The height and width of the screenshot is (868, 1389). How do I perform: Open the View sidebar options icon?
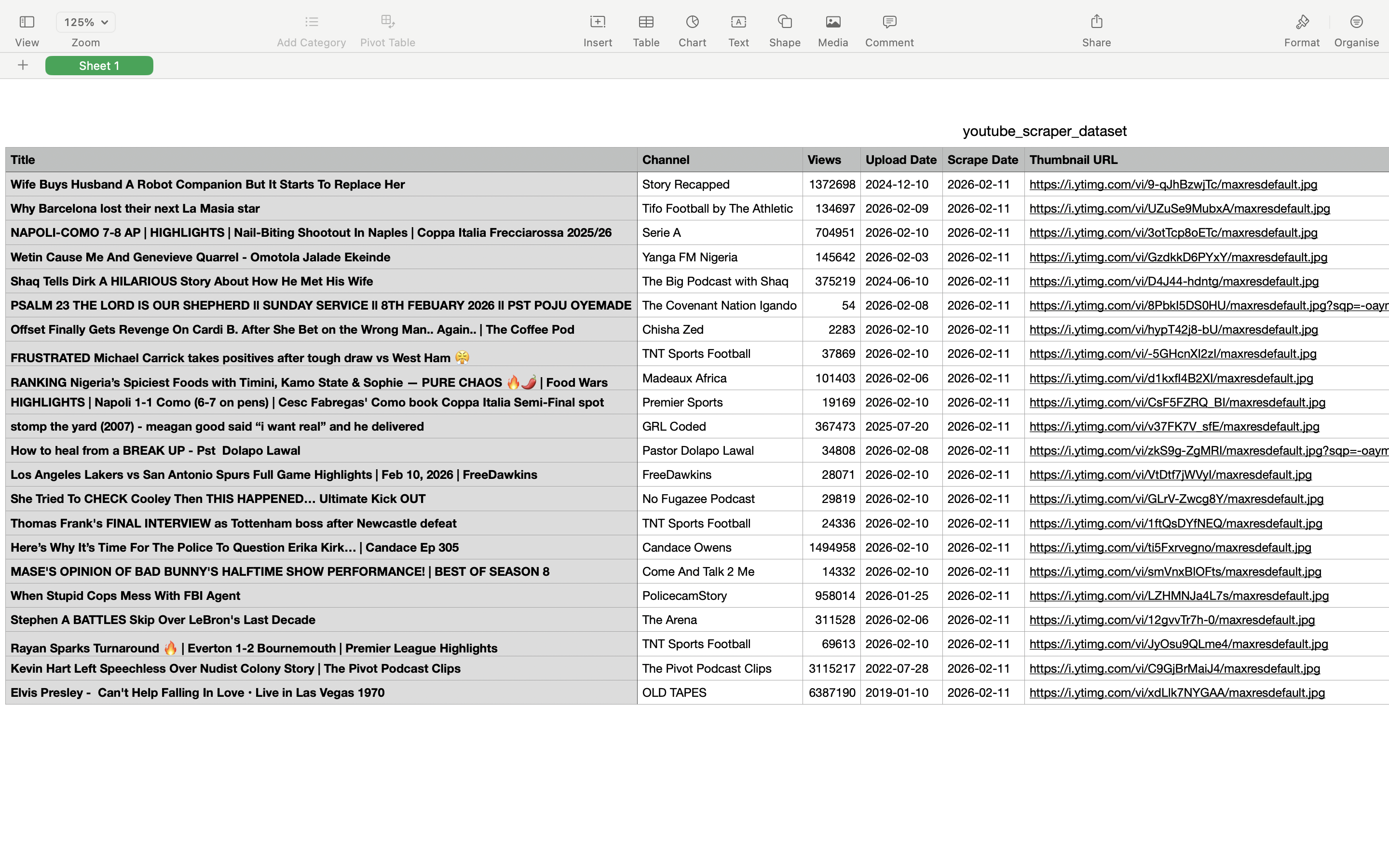coord(27,22)
